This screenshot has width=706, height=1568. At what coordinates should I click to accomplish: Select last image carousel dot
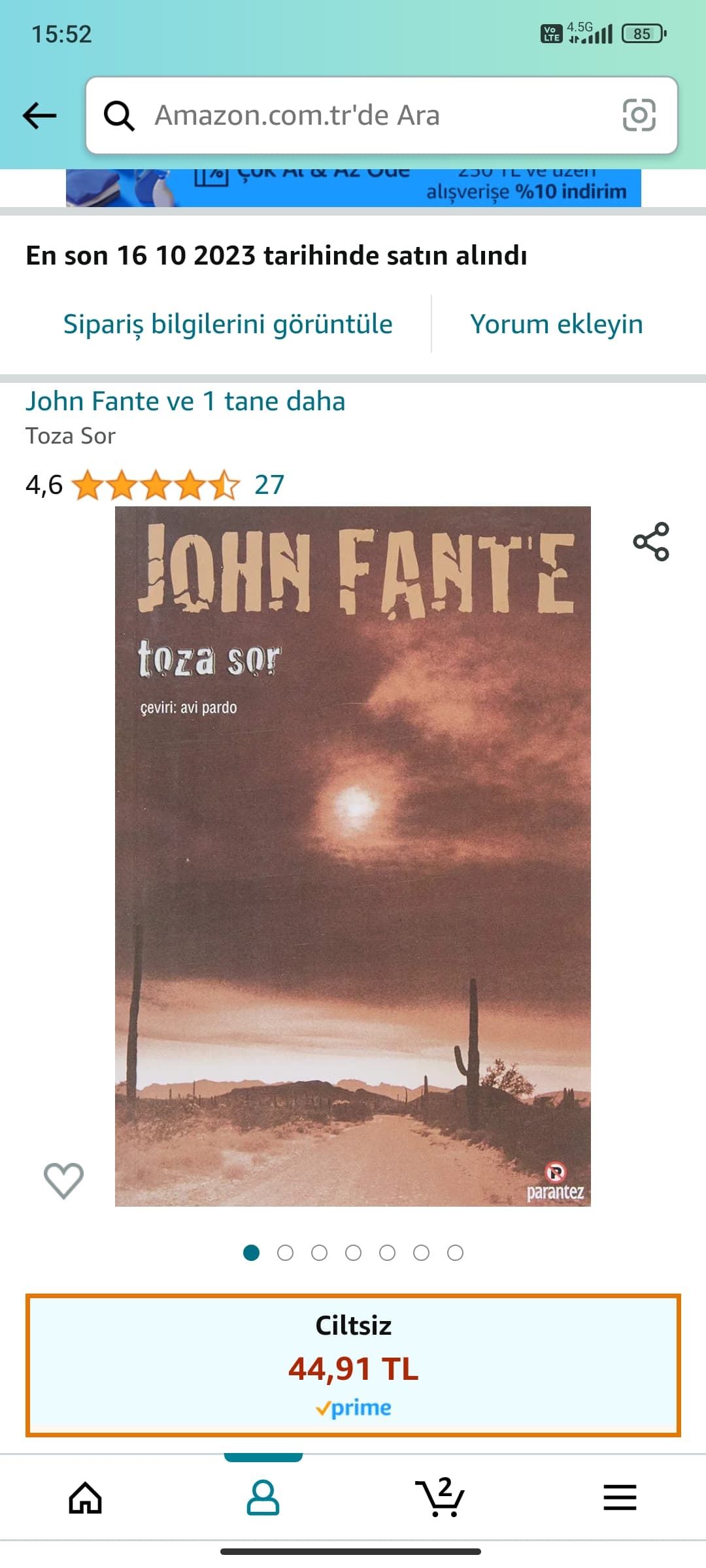455,1252
